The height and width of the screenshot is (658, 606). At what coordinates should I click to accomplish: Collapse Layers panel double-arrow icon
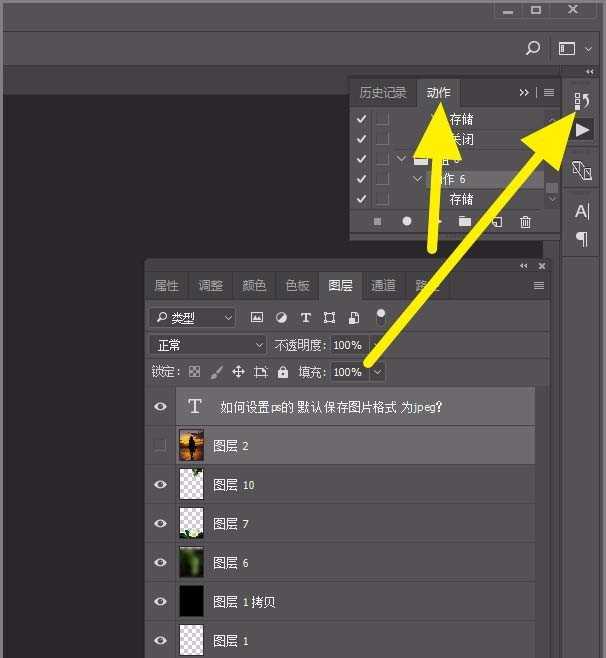point(523,266)
